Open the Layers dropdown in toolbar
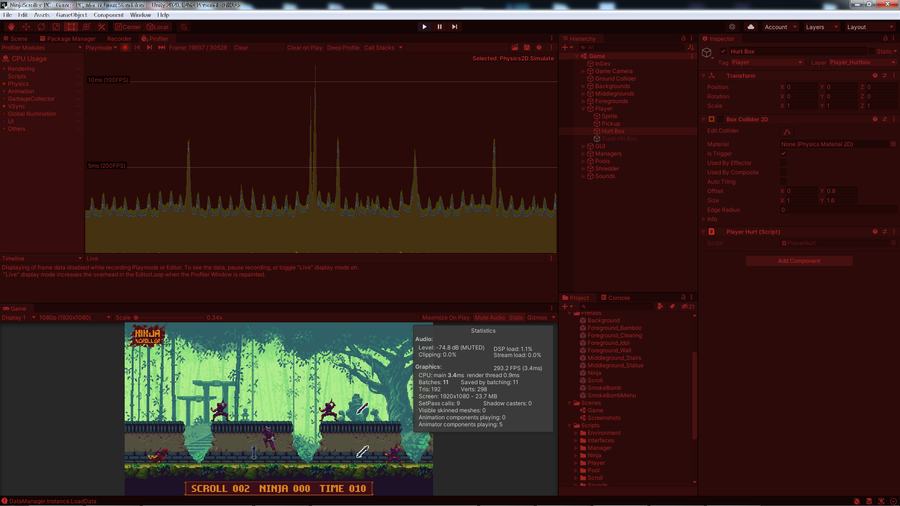The image size is (900, 506). coord(821,27)
